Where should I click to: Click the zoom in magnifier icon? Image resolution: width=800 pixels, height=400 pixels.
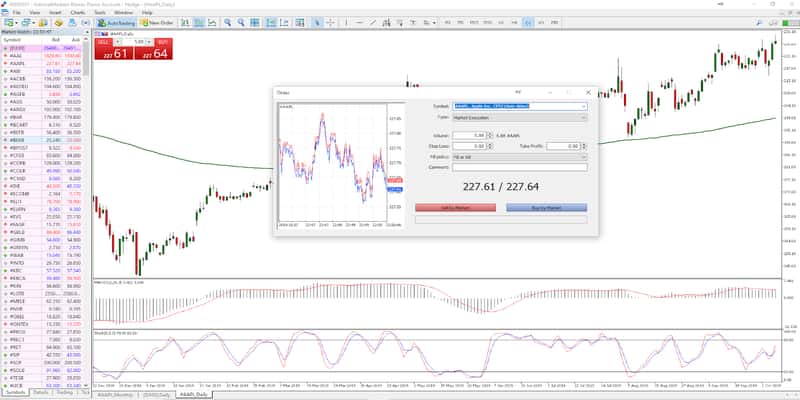click(228, 23)
